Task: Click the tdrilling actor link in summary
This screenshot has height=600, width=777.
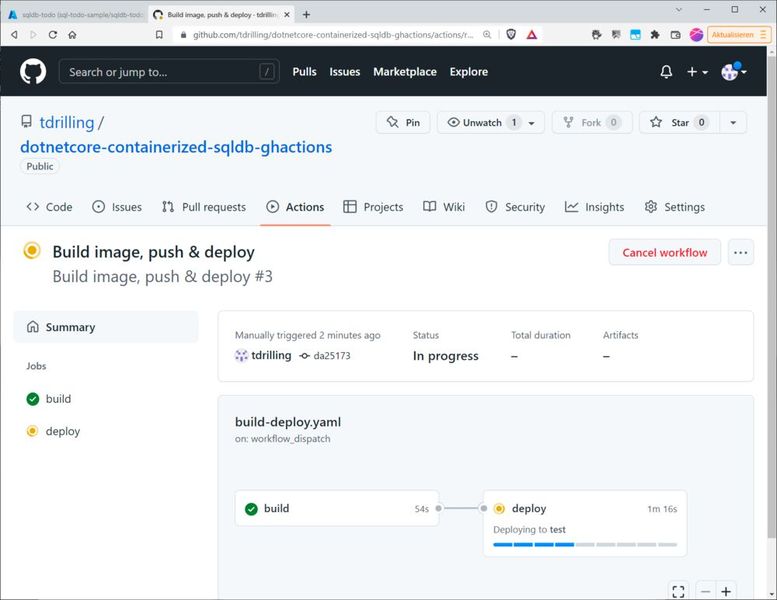Action: pos(271,355)
